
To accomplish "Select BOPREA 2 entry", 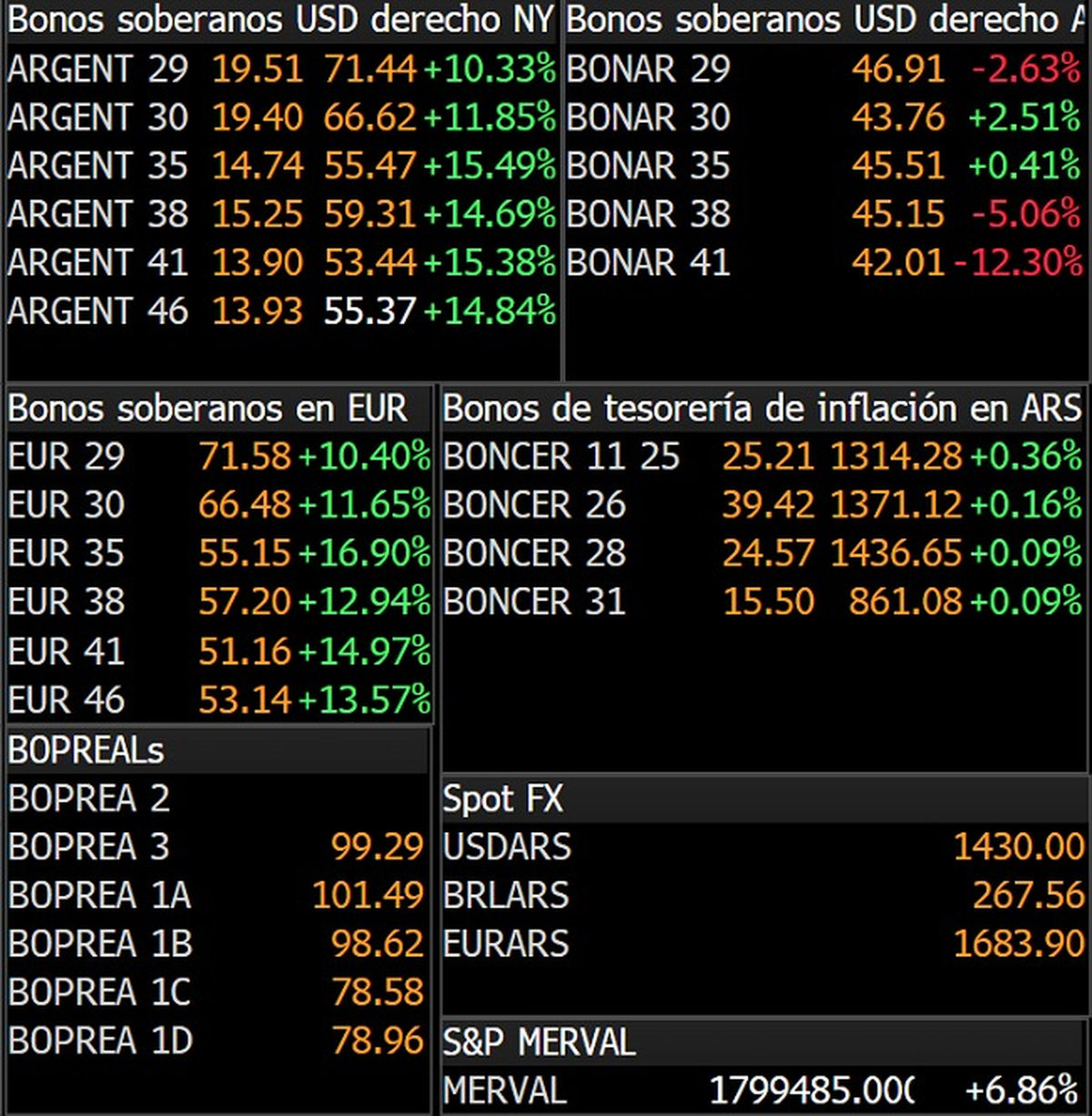I will coord(89,798).
